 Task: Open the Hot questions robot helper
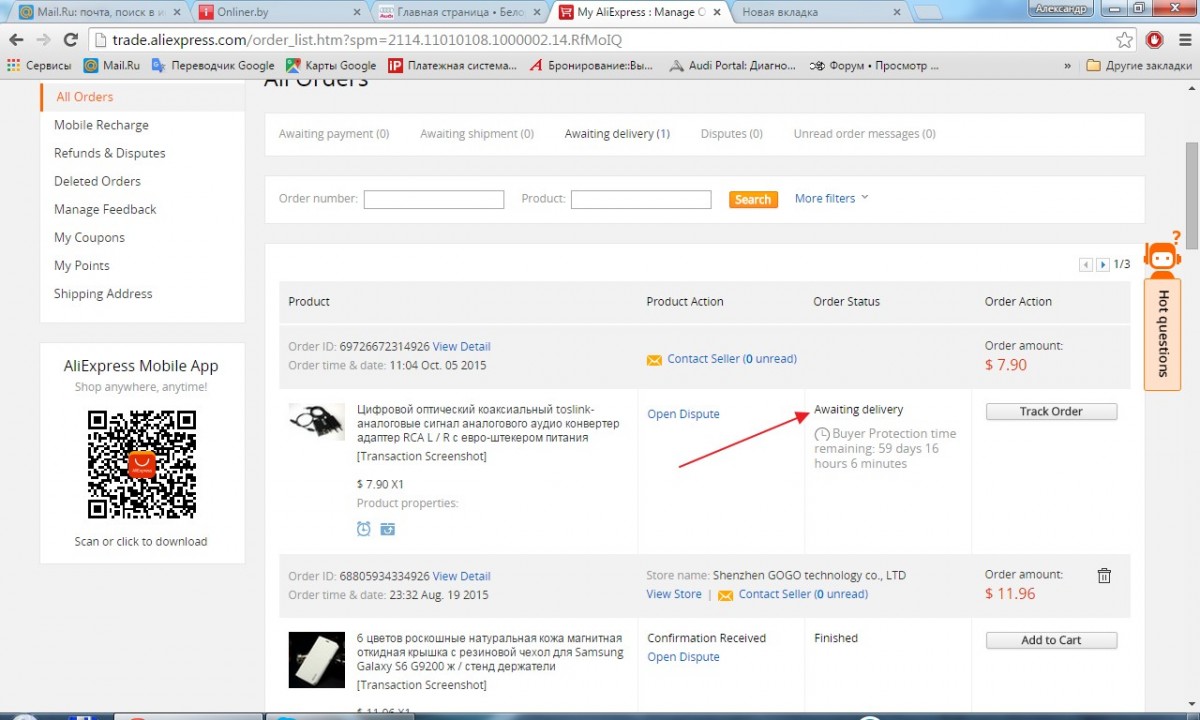(1162, 310)
